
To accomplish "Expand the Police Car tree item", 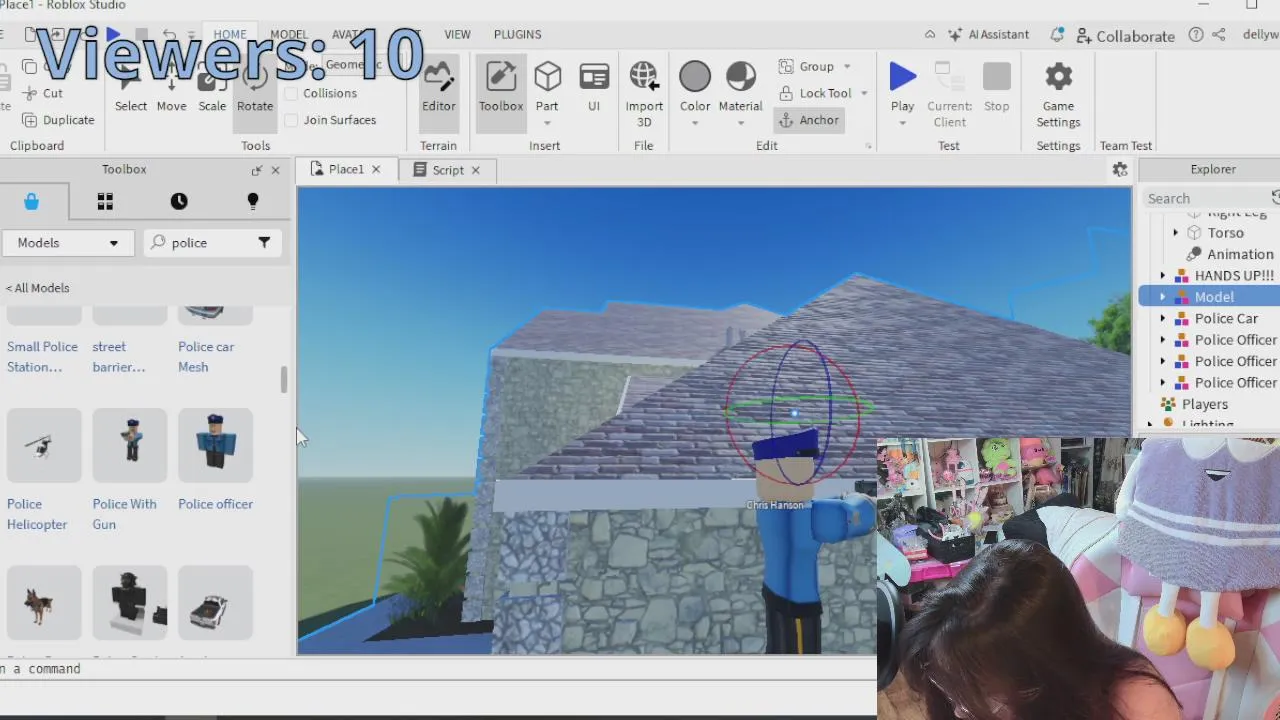I will coord(1162,319).
